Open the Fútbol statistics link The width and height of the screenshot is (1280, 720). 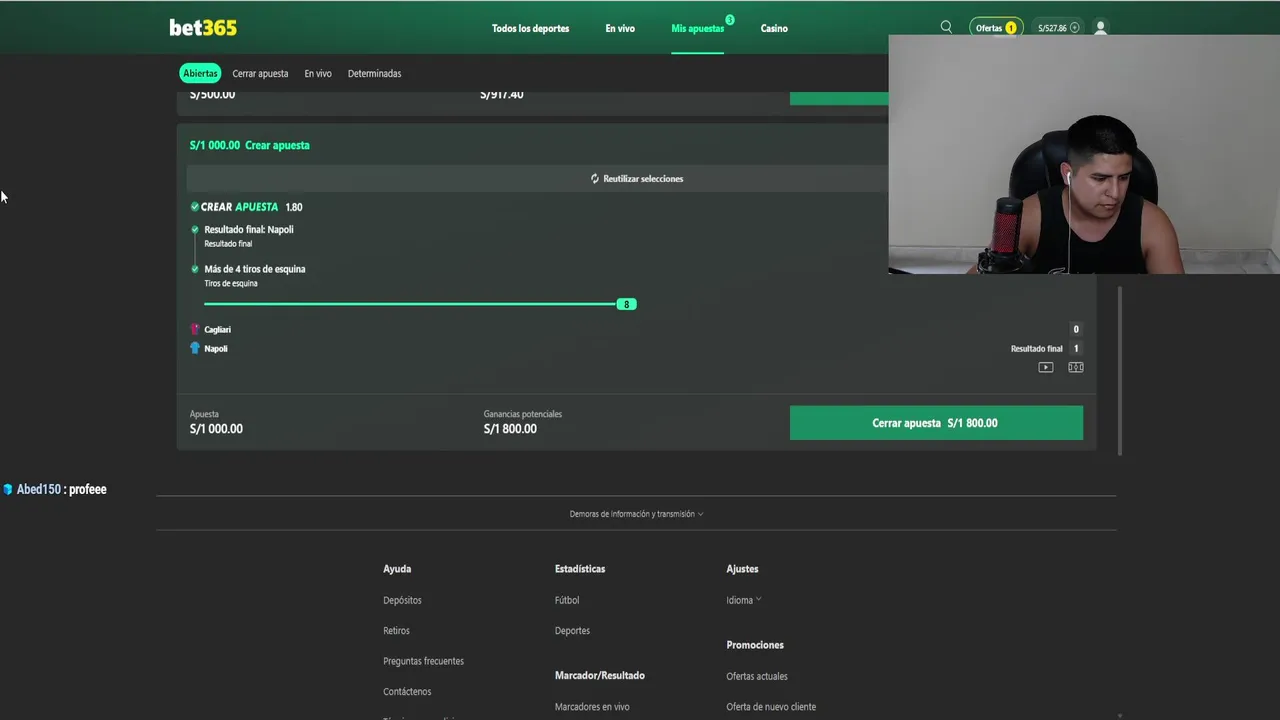click(x=567, y=600)
